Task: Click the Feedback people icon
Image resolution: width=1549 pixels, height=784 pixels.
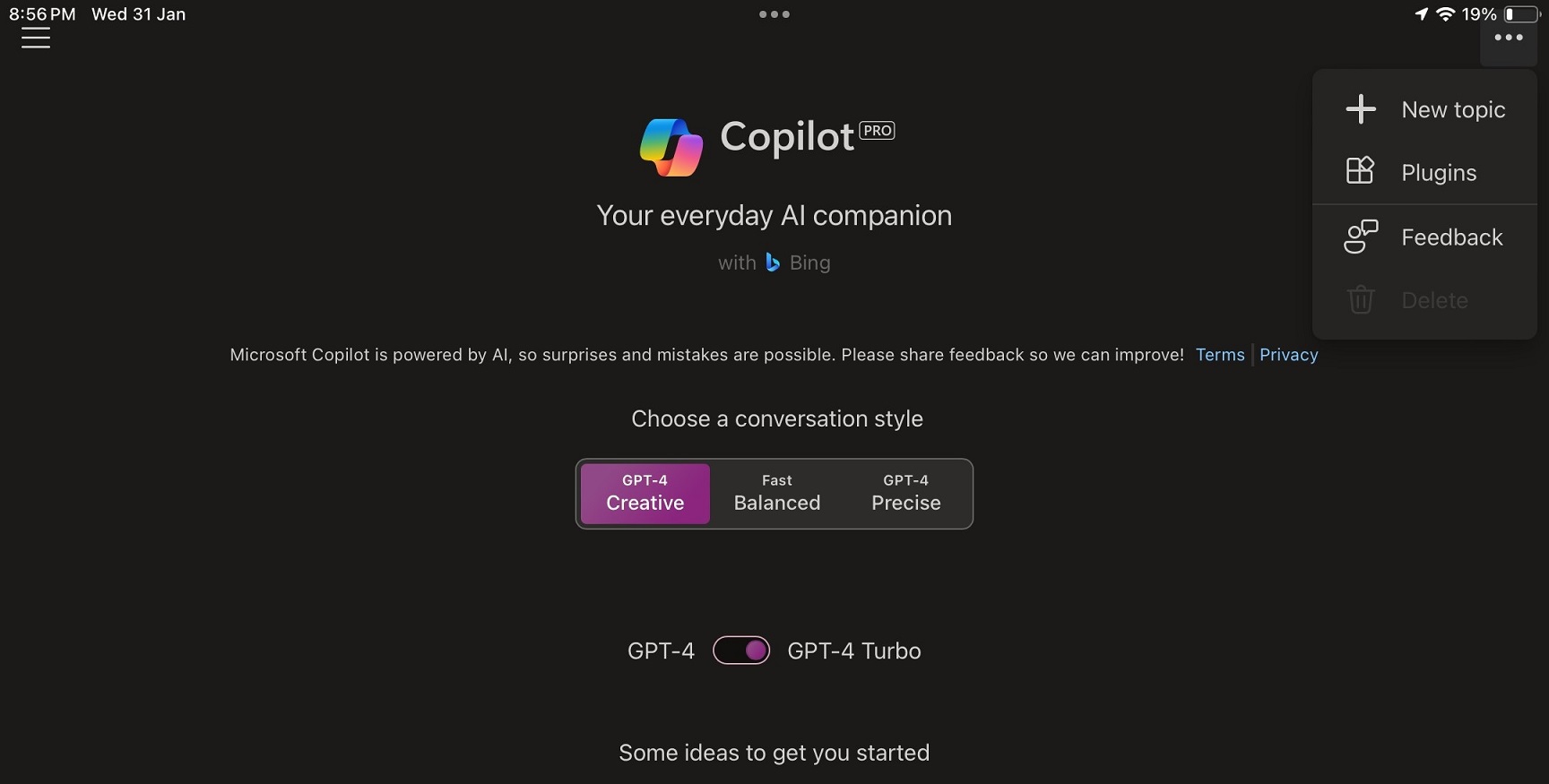Action: pyautogui.click(x=1361, y=237)
